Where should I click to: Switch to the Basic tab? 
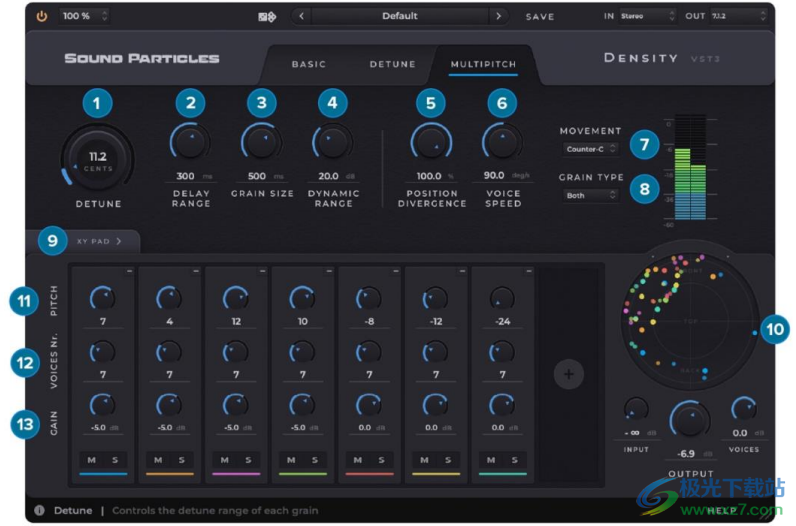pos(308,64)
